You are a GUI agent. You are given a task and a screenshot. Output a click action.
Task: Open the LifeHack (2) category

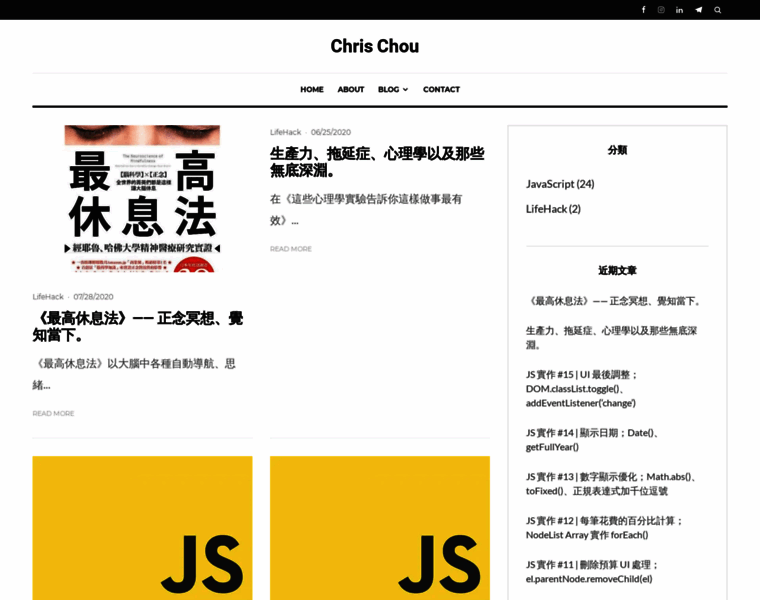[x=553, y=209]
